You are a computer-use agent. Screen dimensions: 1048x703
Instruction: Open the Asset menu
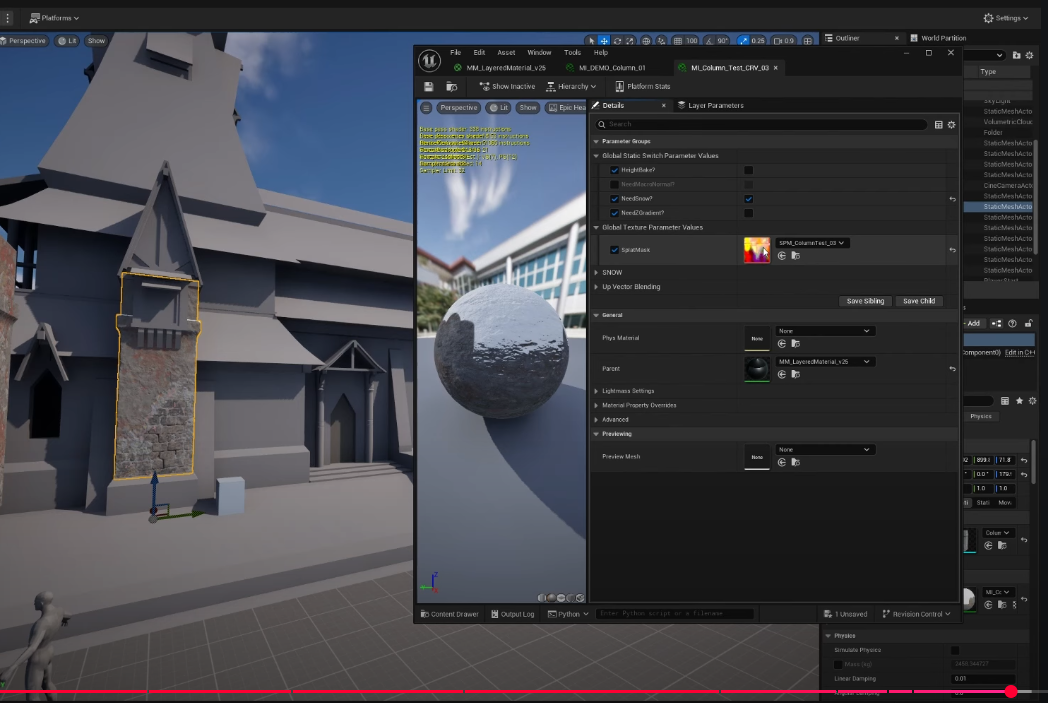pyautogui.click(x=506, y=52)
